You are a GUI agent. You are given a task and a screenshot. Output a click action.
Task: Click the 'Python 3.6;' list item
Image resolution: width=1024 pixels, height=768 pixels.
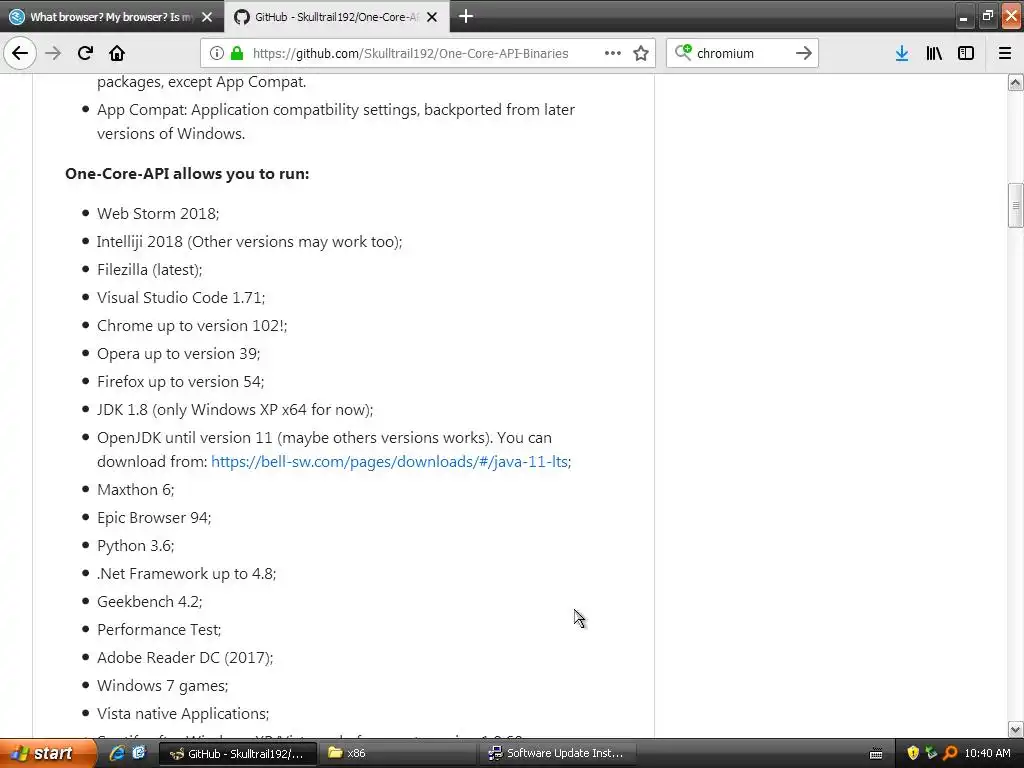pyautogui.click(x=136, y=546)
